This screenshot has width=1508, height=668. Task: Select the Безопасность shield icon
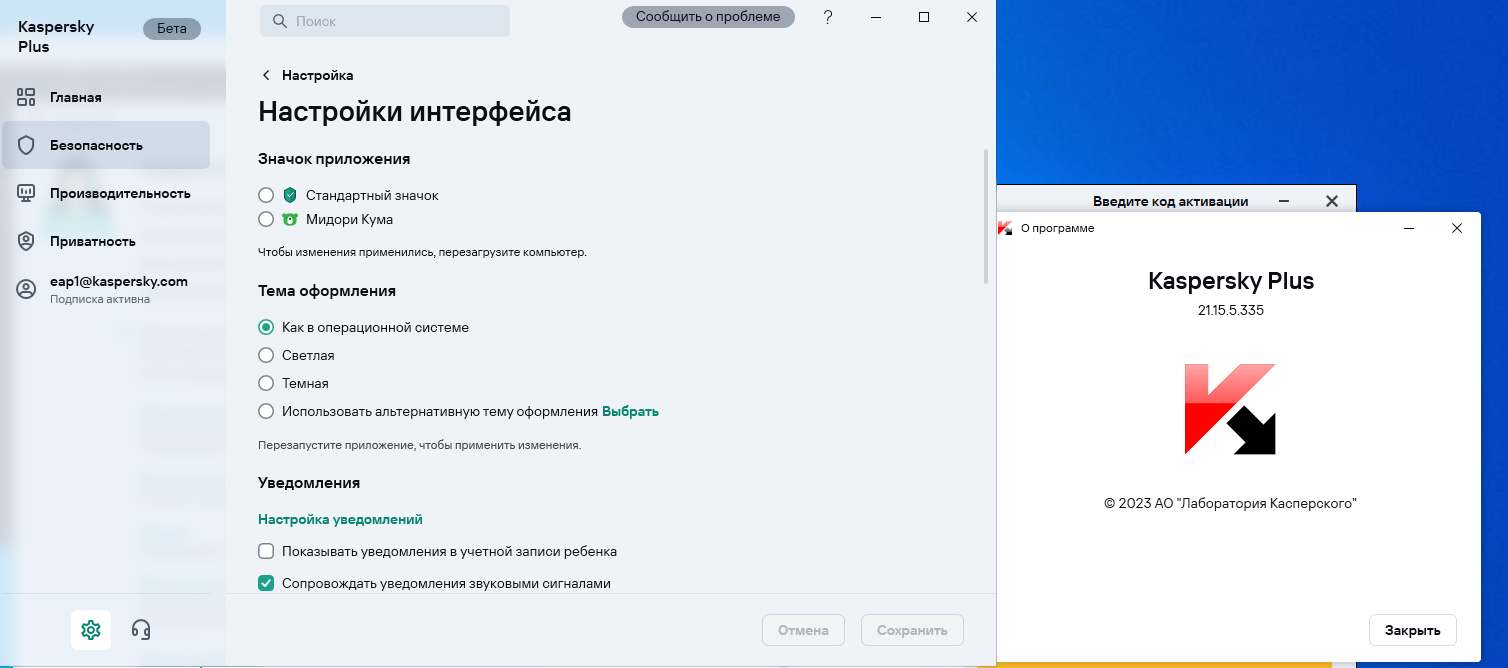click(x=26, y=145)
